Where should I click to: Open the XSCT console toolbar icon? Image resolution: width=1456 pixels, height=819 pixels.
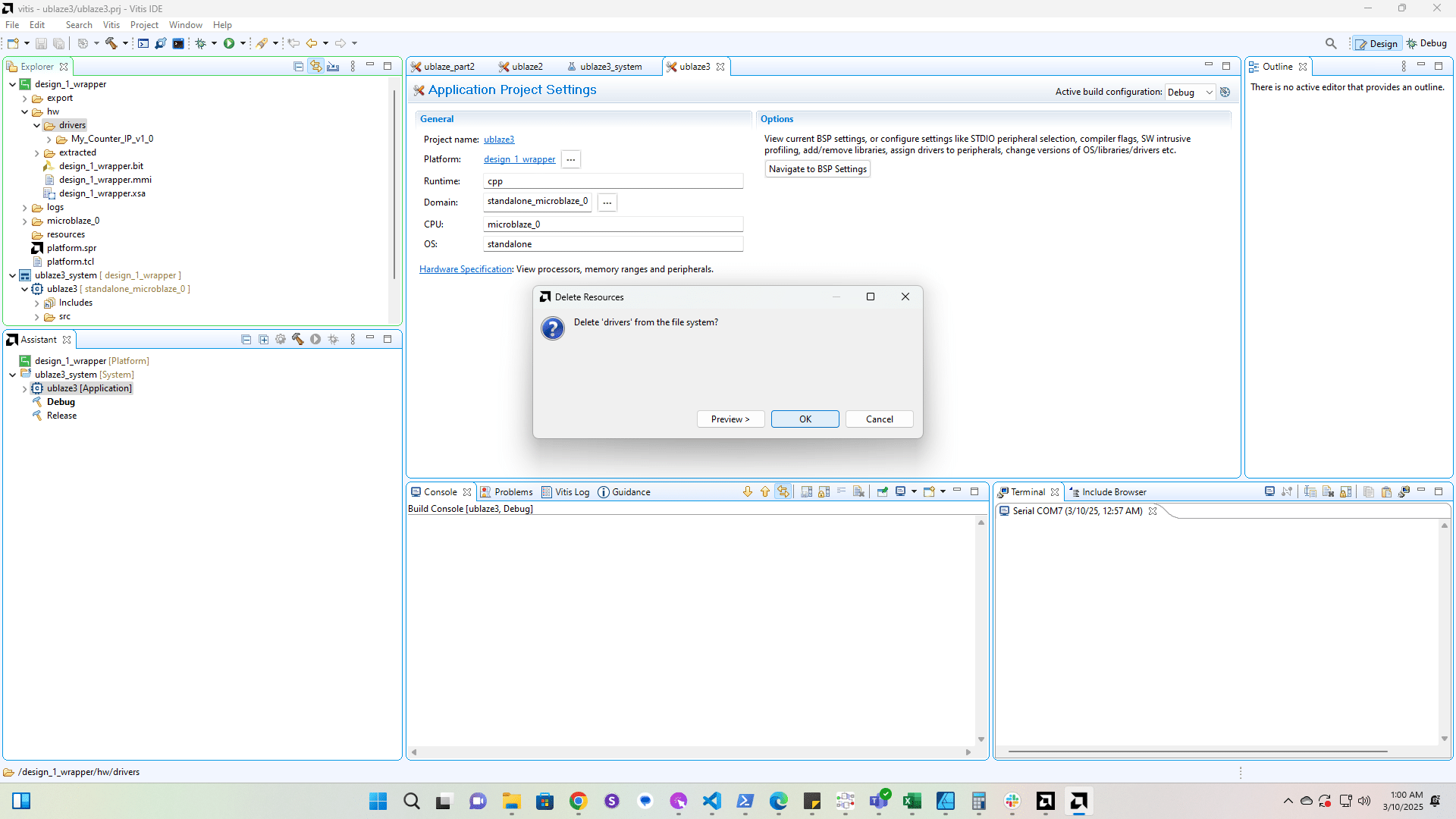pyautogui.click(x=143, y=43)
